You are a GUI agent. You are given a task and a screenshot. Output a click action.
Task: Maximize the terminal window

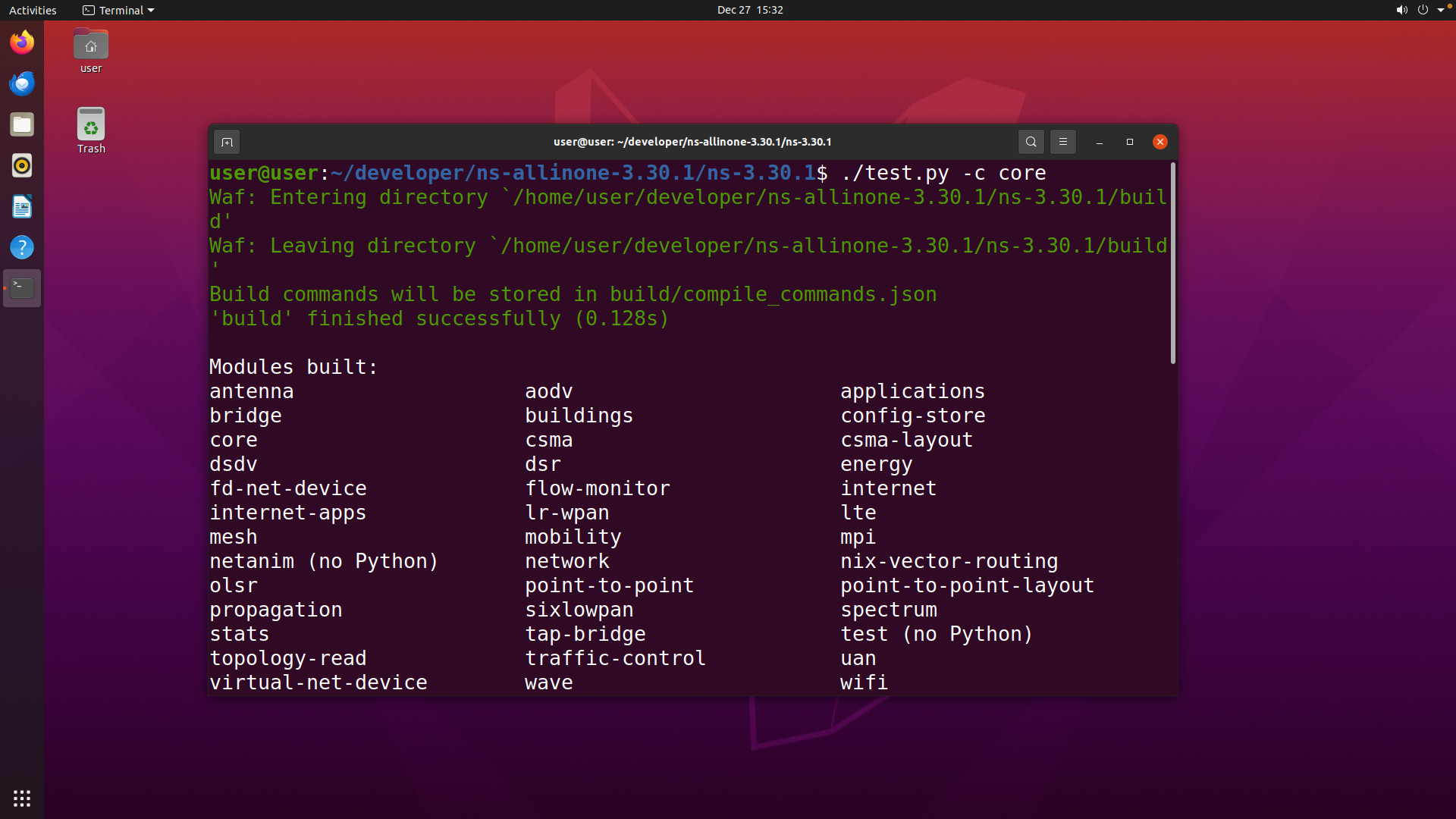pyautogui.click(x=1130, y=142)
